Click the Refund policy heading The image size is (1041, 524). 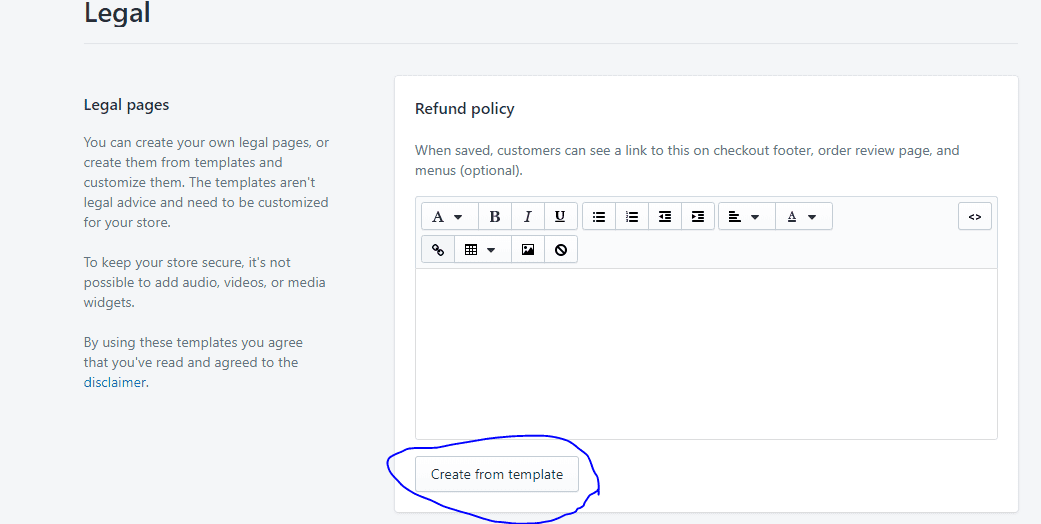coord(465,109)
